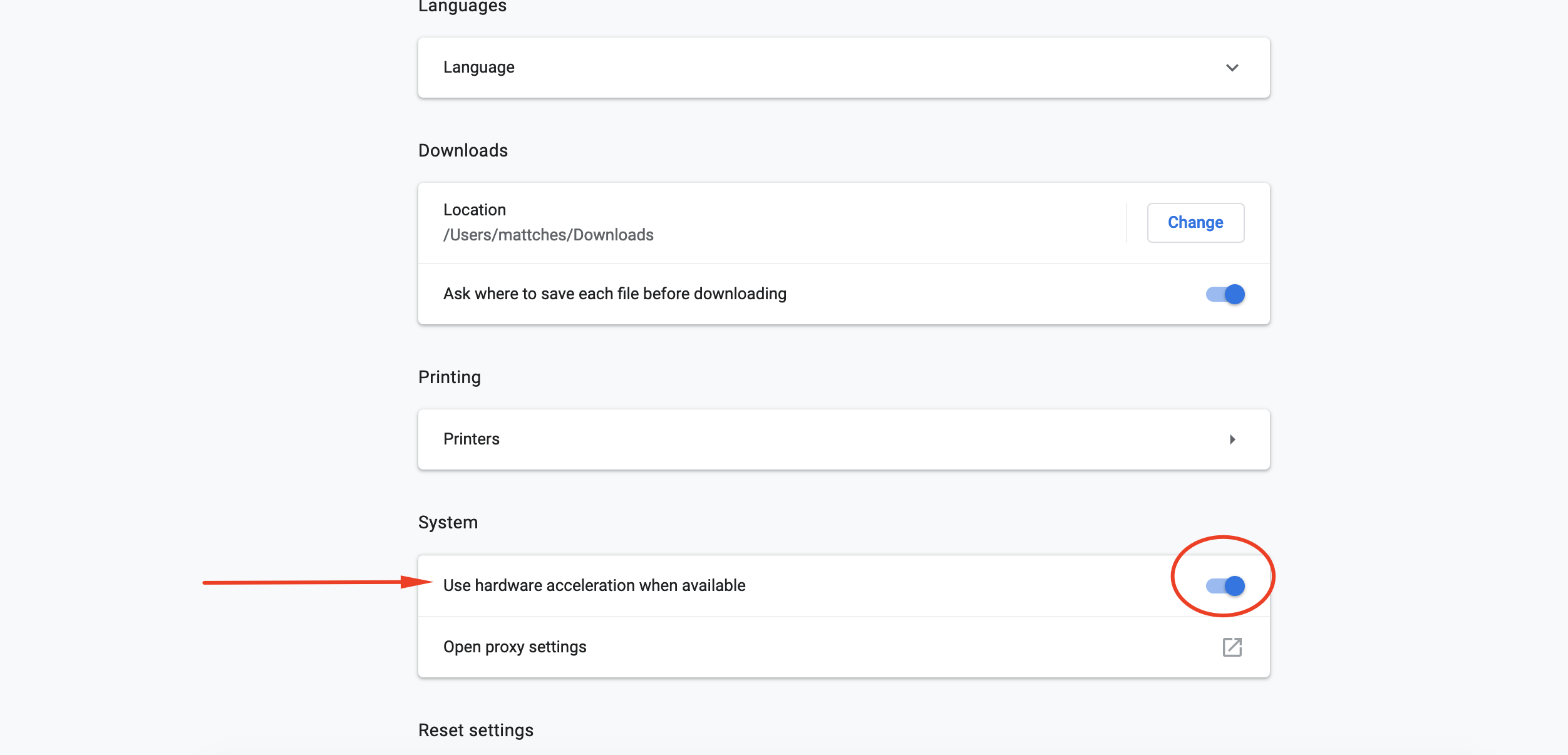Click the /Users/mattches/Downloads path text
This screenshot has width=1568, height=755.
pos(548,235)
